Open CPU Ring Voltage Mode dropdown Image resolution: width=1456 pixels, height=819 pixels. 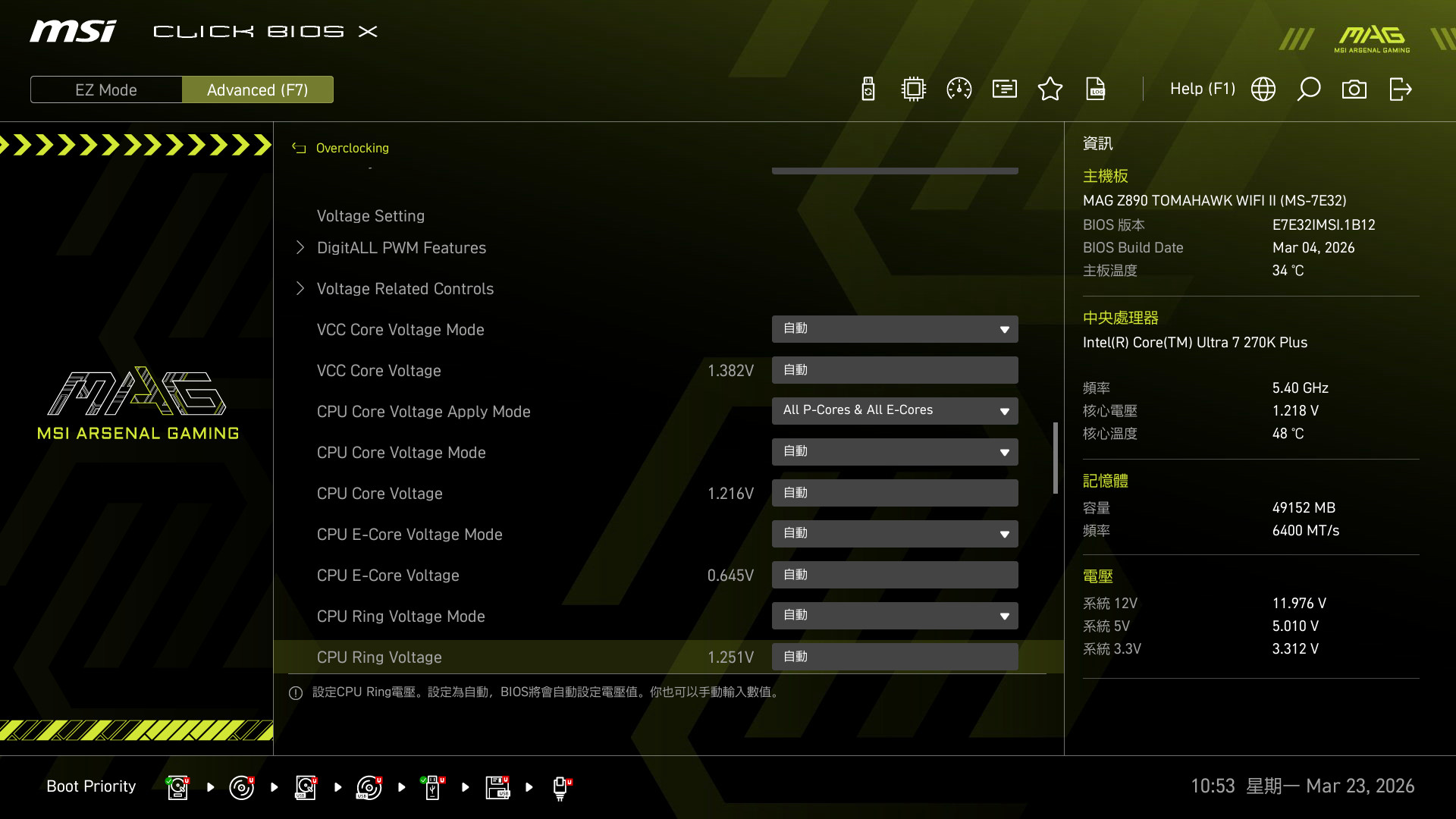click(x=895, y=616)
